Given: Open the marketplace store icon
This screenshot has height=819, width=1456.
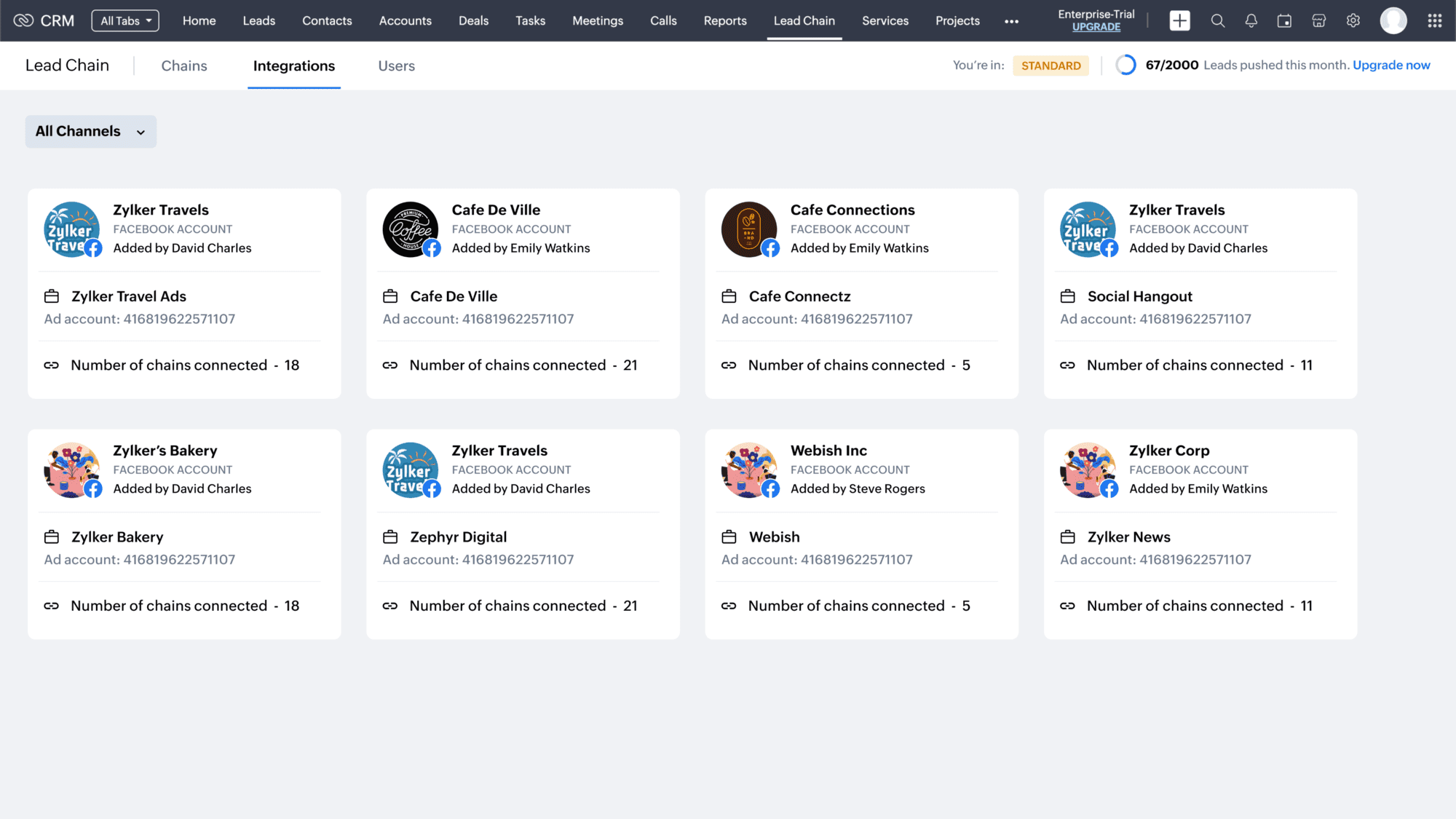Looking at the screenshot, I should pos(1318,20).
